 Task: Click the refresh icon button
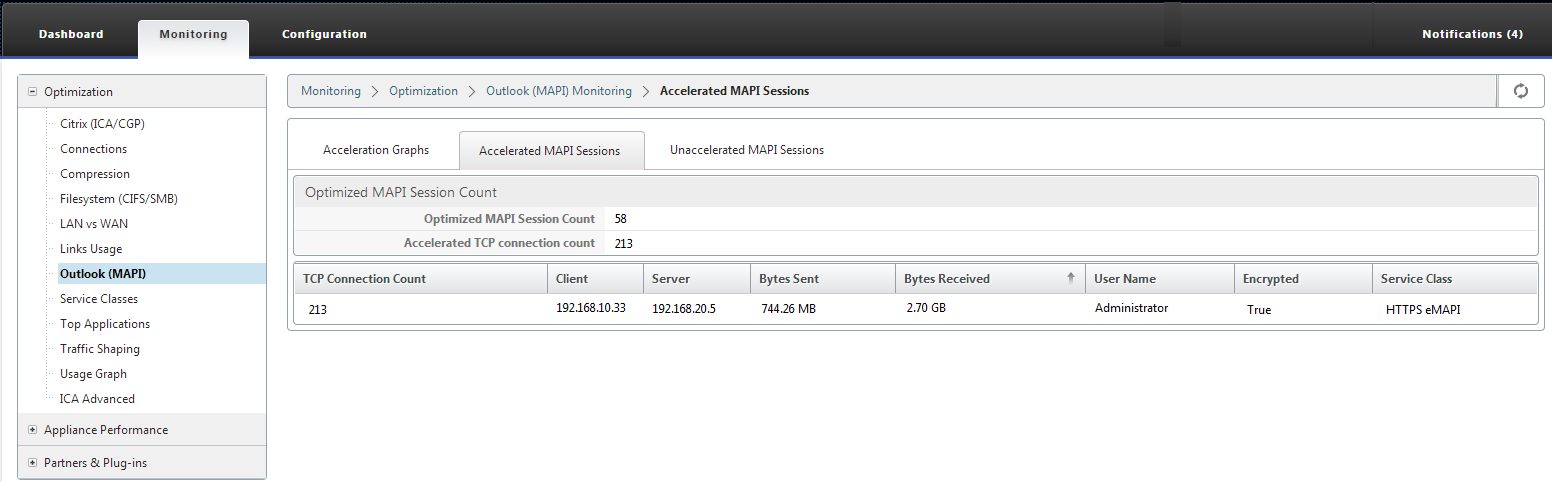1520,91
